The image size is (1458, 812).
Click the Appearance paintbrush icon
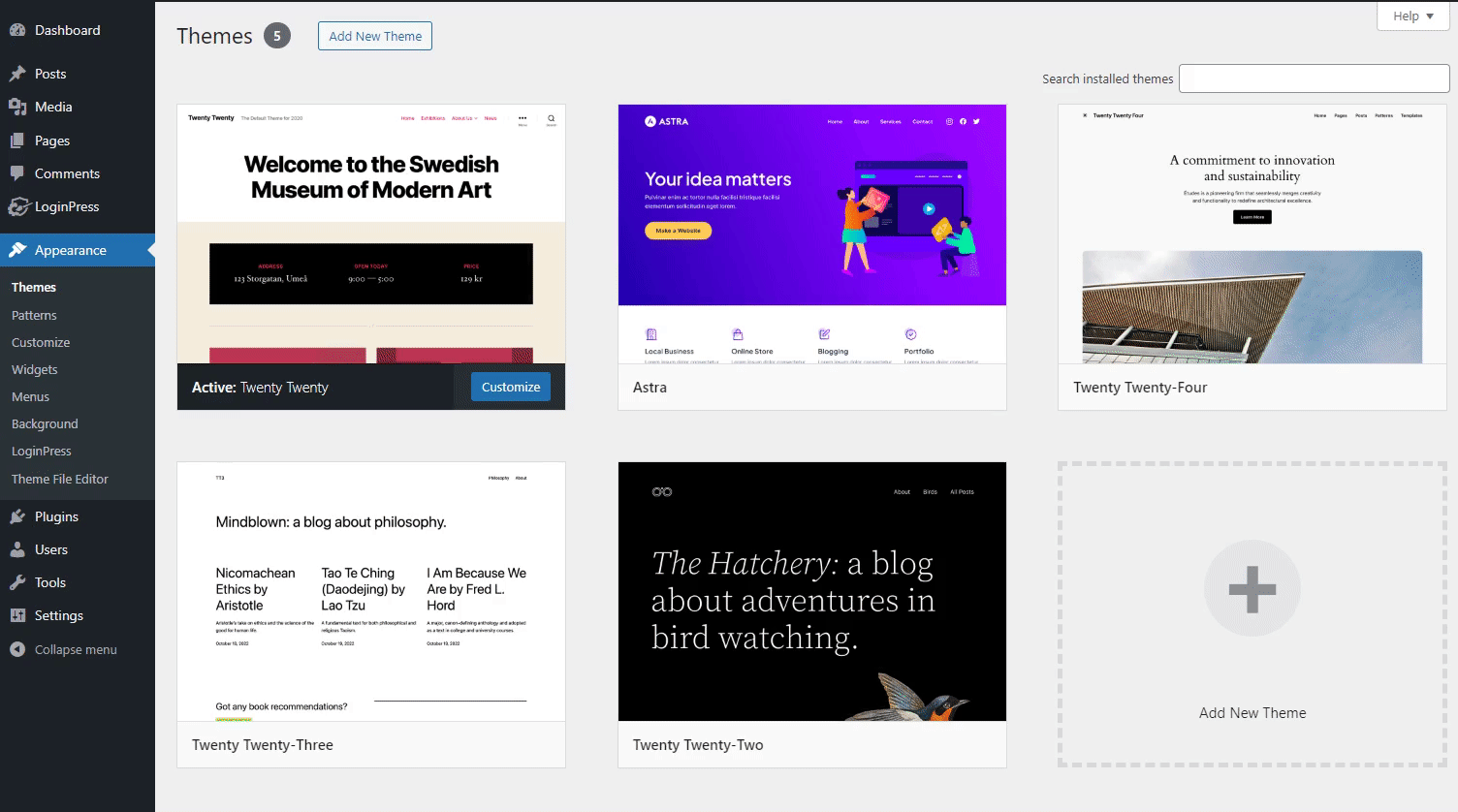[x=17, y=250]
